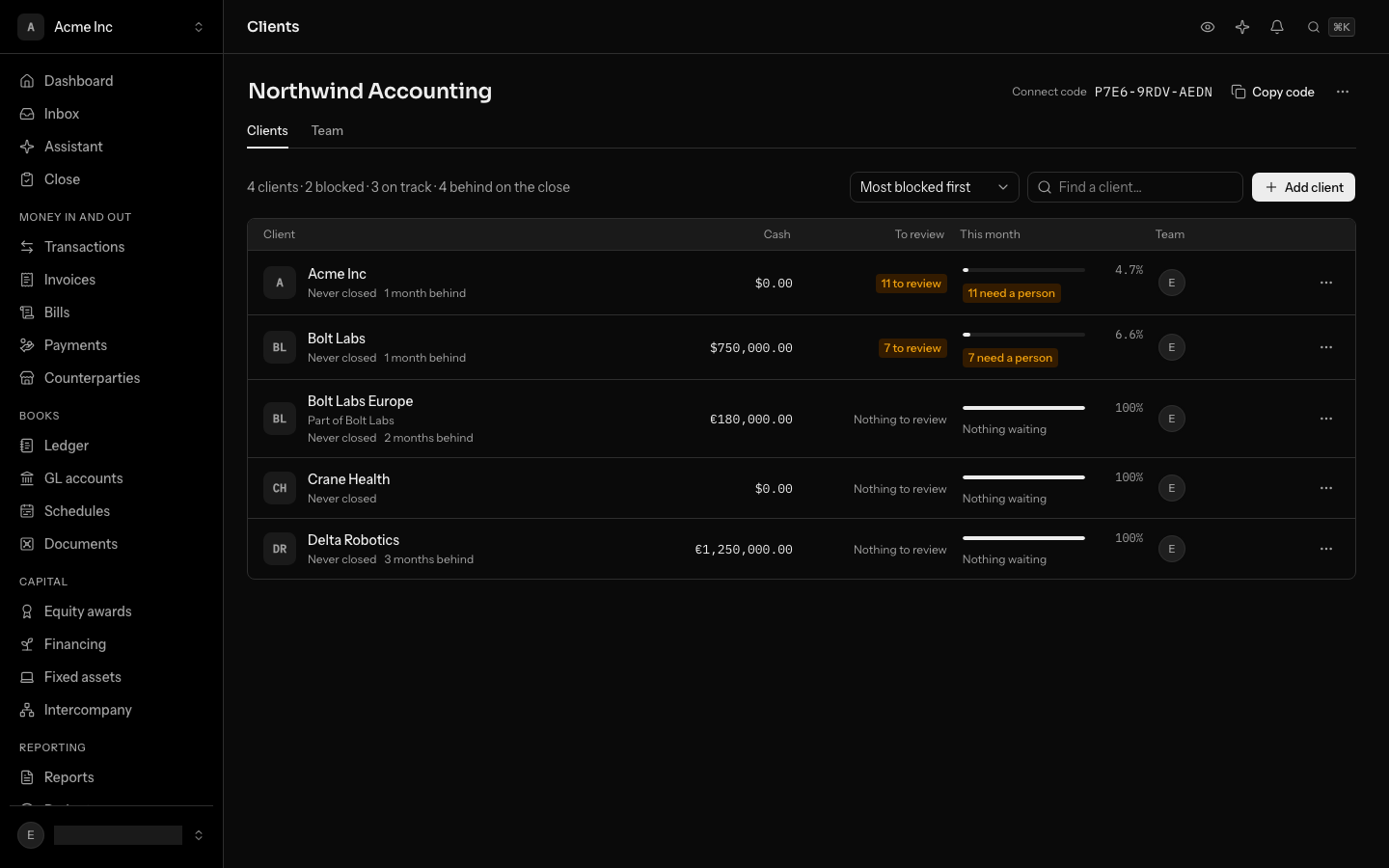Open the GL accounts bank icon
This screenshot has width=1389, height=868.
click(x=27, y=478)
